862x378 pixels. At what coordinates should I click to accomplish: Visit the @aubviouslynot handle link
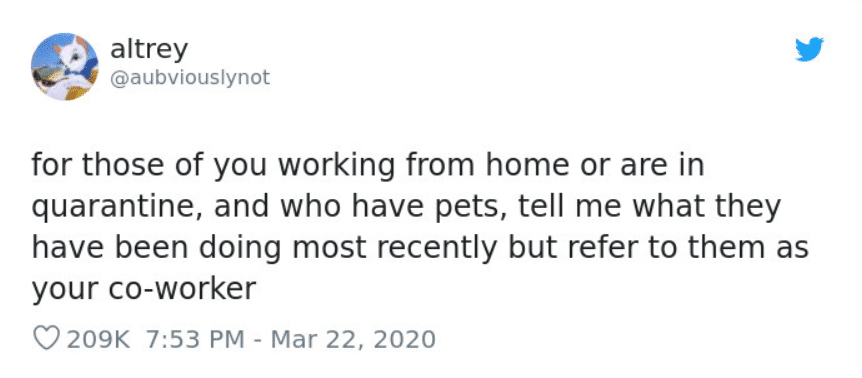coord(190,78)
